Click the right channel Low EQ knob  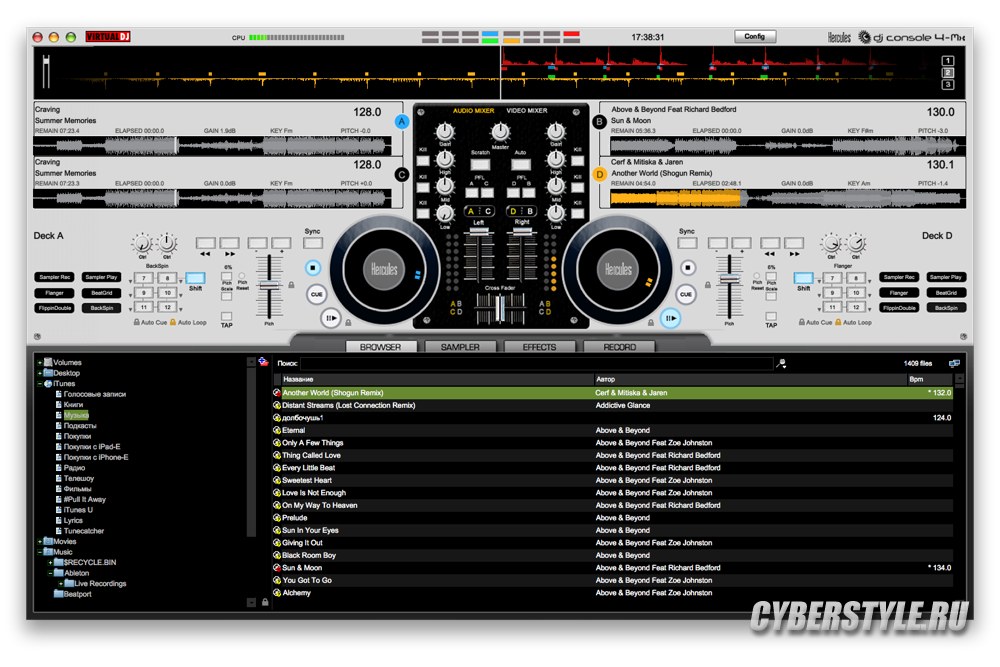[x=555, y=213]
